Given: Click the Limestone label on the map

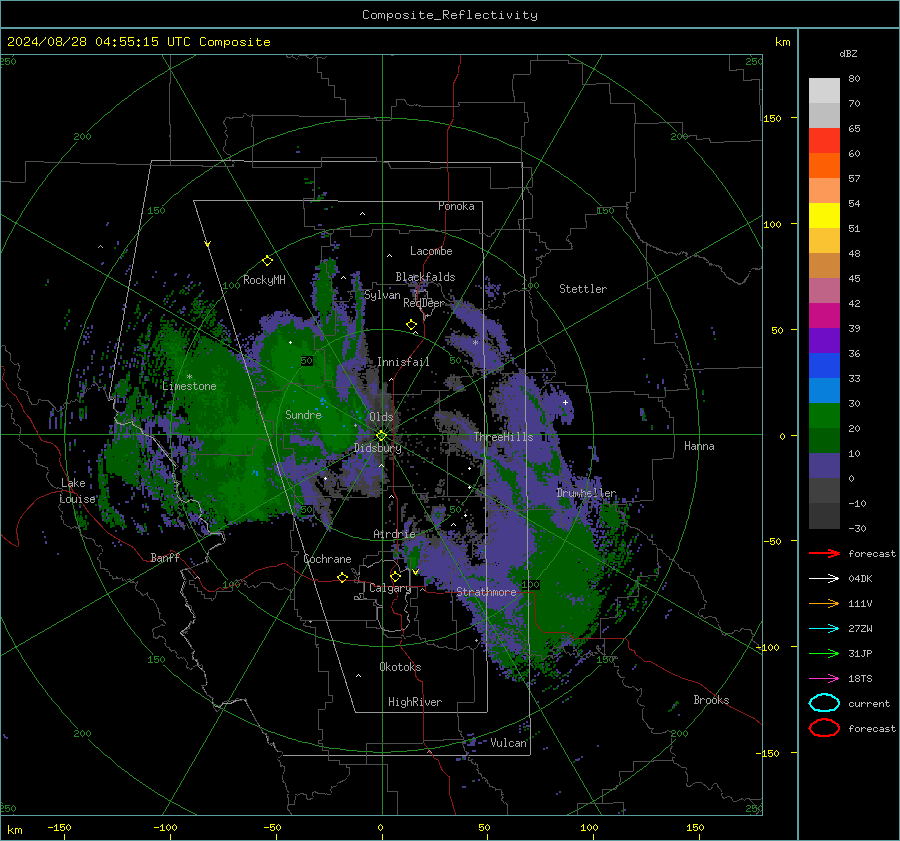Looking at the screenshot, I should pyautogui.click(x=189, y=386).
